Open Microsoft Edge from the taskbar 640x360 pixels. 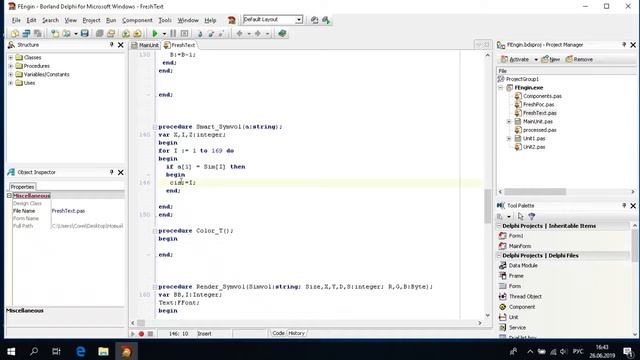click(80, 351)
